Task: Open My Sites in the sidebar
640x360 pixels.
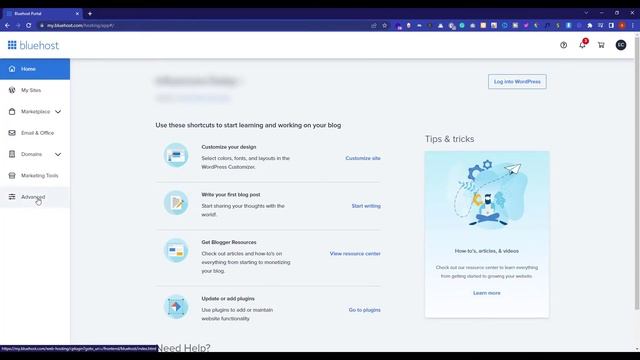Action: click(x=35, y=90)
